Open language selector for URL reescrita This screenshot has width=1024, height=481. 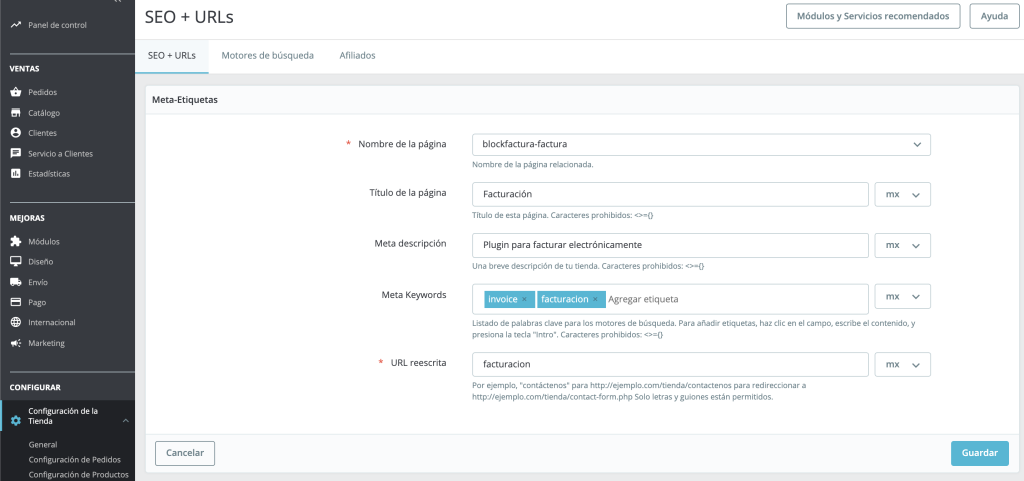pyautogui.click(x=903, y=364)
